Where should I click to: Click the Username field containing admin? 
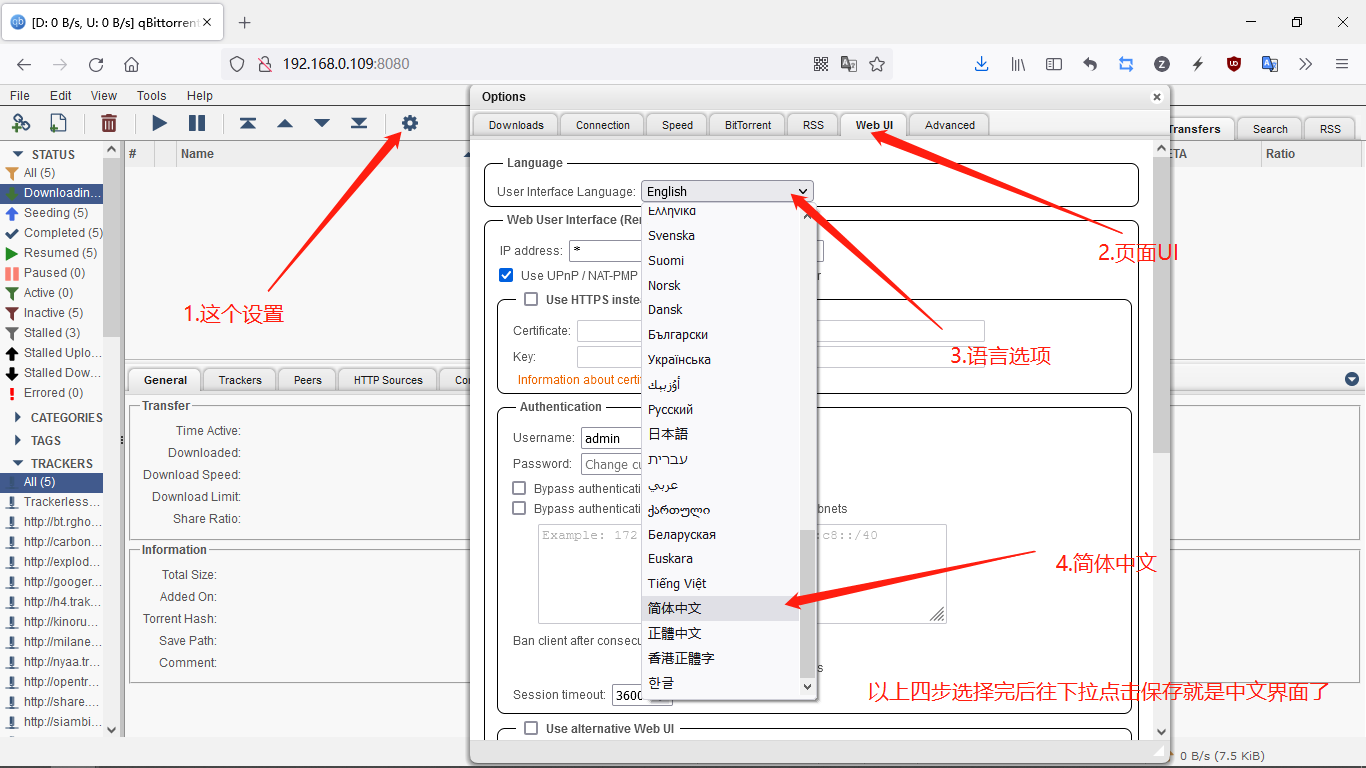tap(611, 438)
